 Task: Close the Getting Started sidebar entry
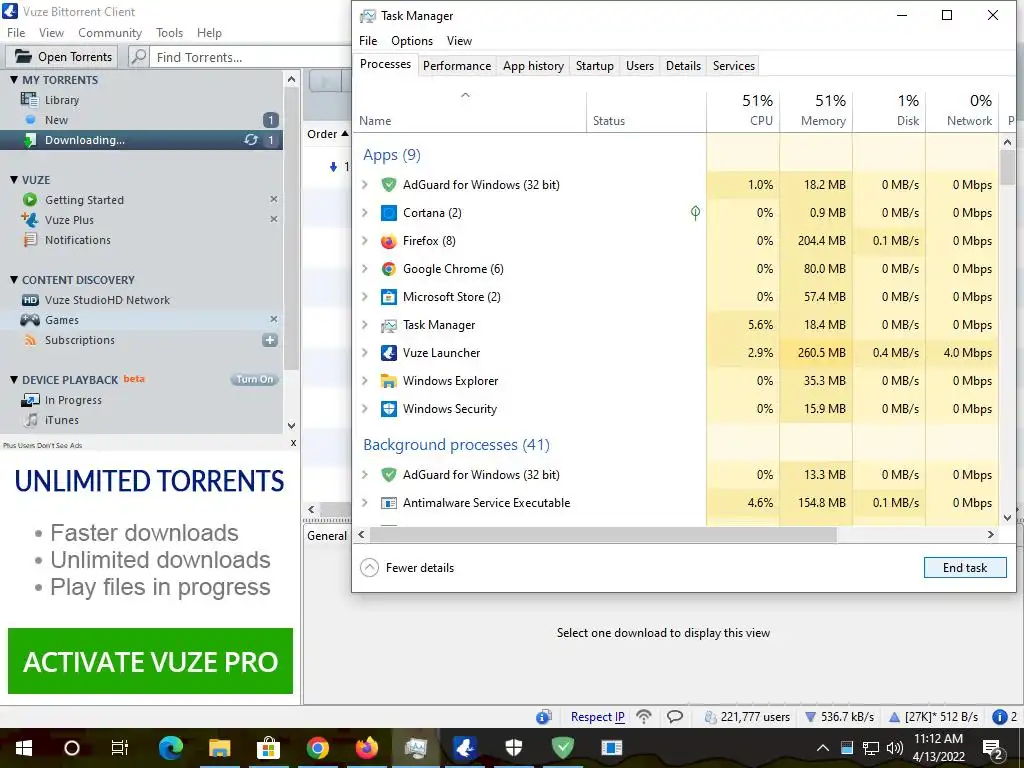pos(274,199)
